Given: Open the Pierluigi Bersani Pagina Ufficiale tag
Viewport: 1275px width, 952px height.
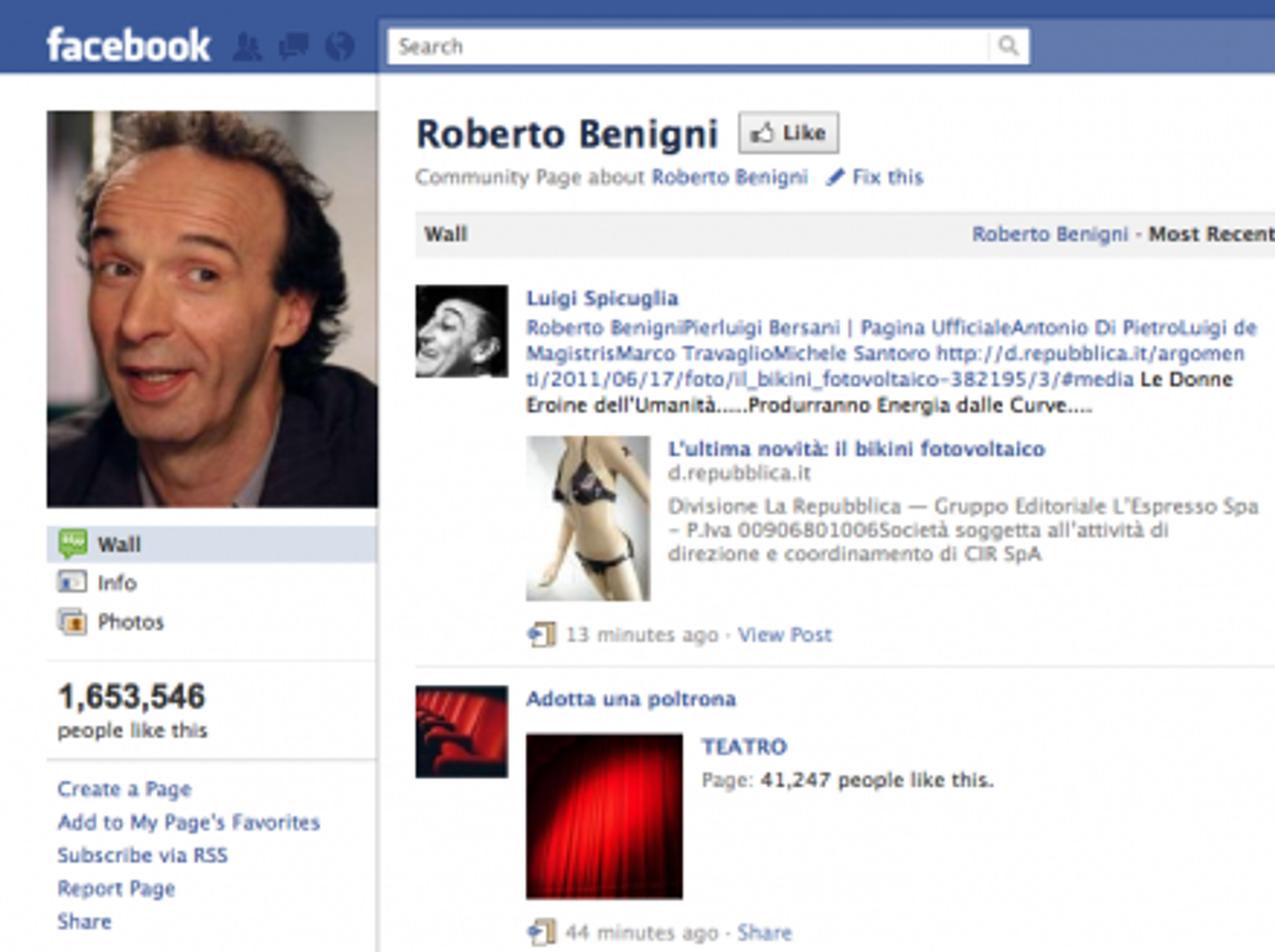Looking at the screenshot, I should coord(848,328).
